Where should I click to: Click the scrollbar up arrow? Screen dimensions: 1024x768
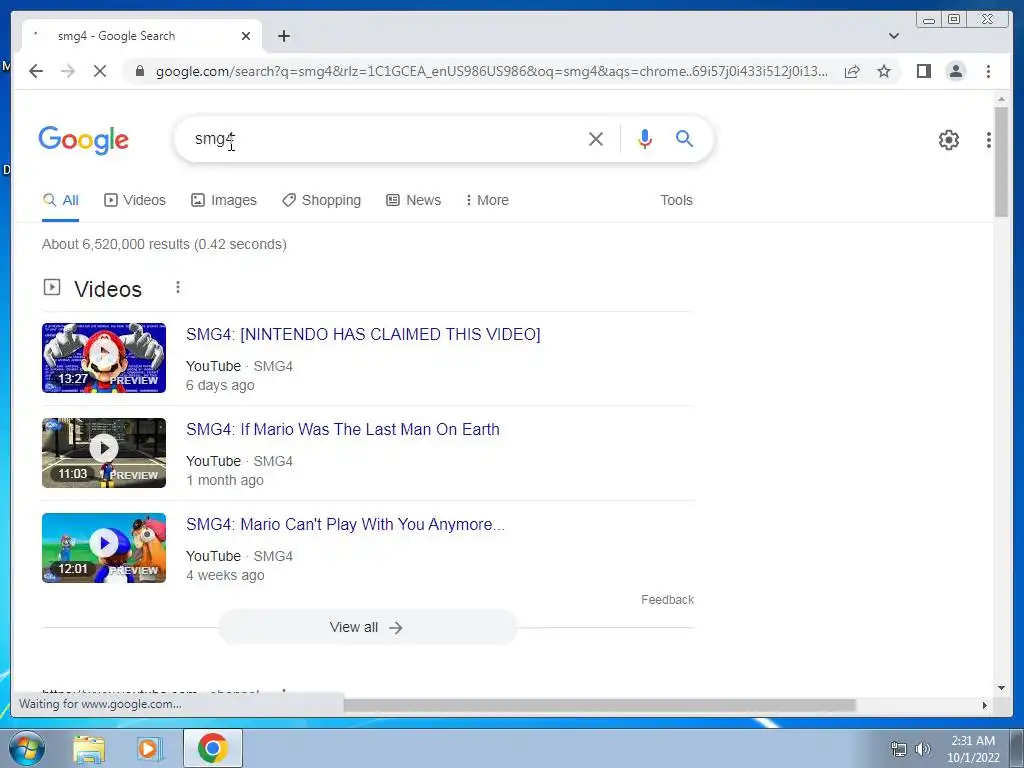1001,99
